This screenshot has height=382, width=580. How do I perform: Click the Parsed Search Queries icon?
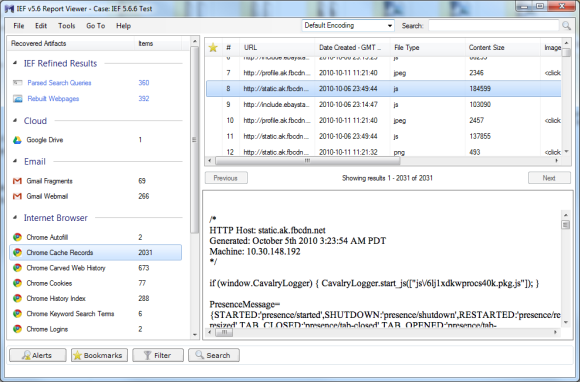[17, 83]
